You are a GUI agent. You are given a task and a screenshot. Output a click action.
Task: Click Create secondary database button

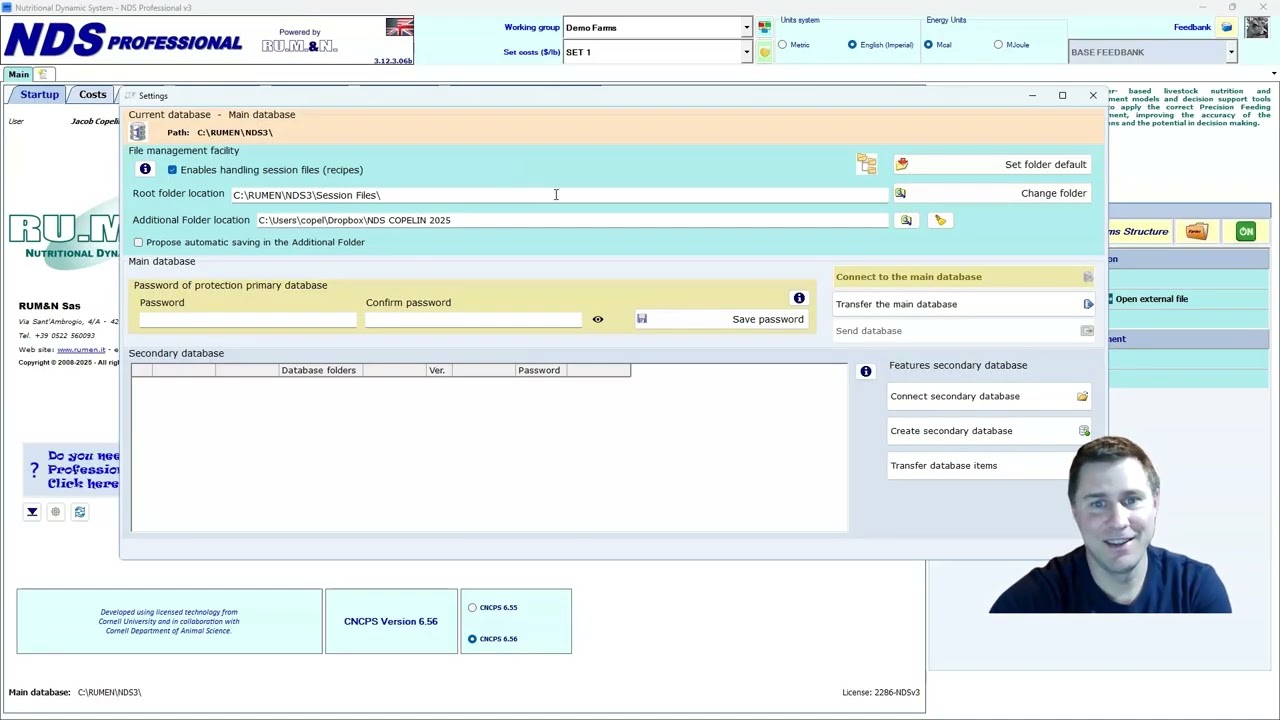(989, 431)
